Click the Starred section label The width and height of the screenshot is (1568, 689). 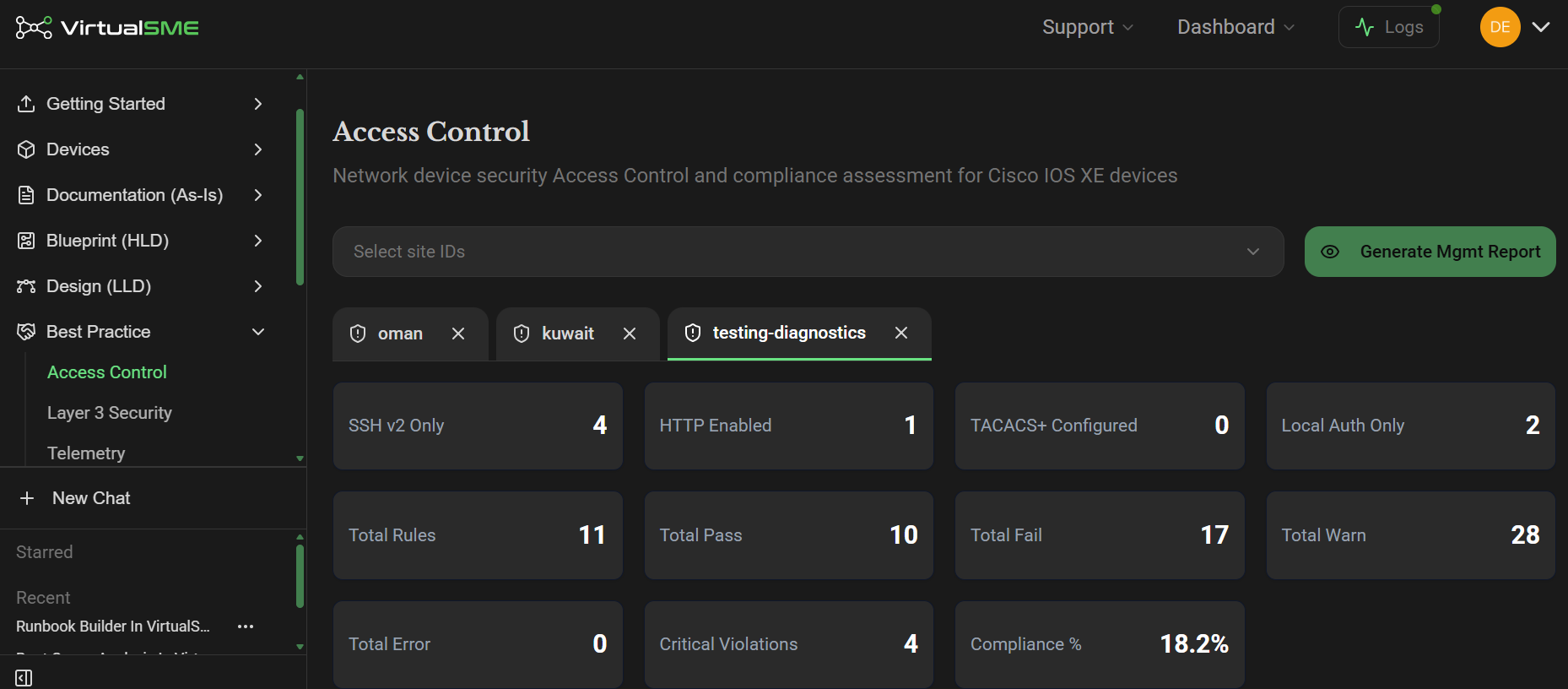(45, 552)
